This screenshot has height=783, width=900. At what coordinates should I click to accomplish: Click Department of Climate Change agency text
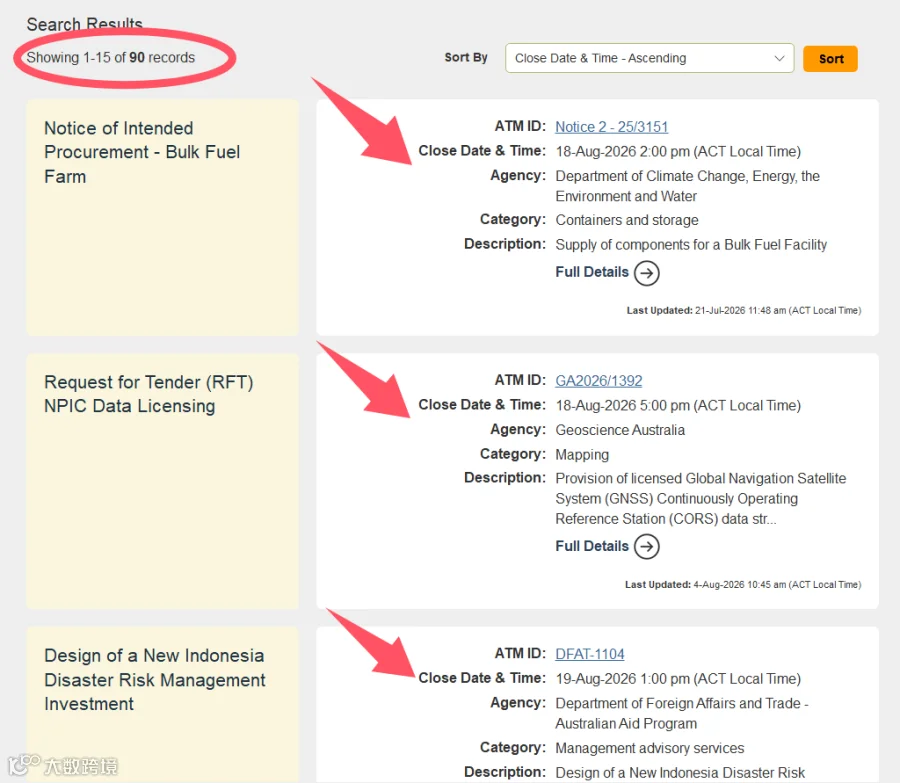click(688, 186)
